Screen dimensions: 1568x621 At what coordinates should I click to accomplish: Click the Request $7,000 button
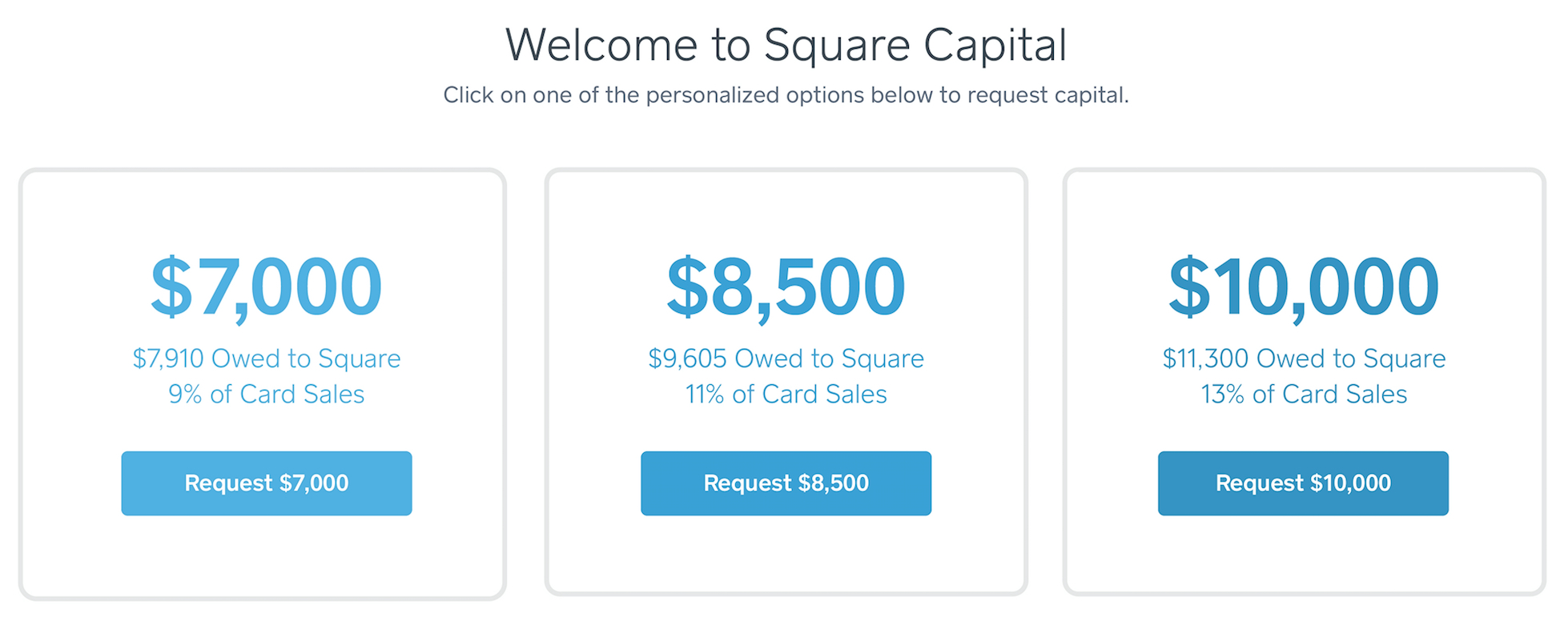pos(267,483)
